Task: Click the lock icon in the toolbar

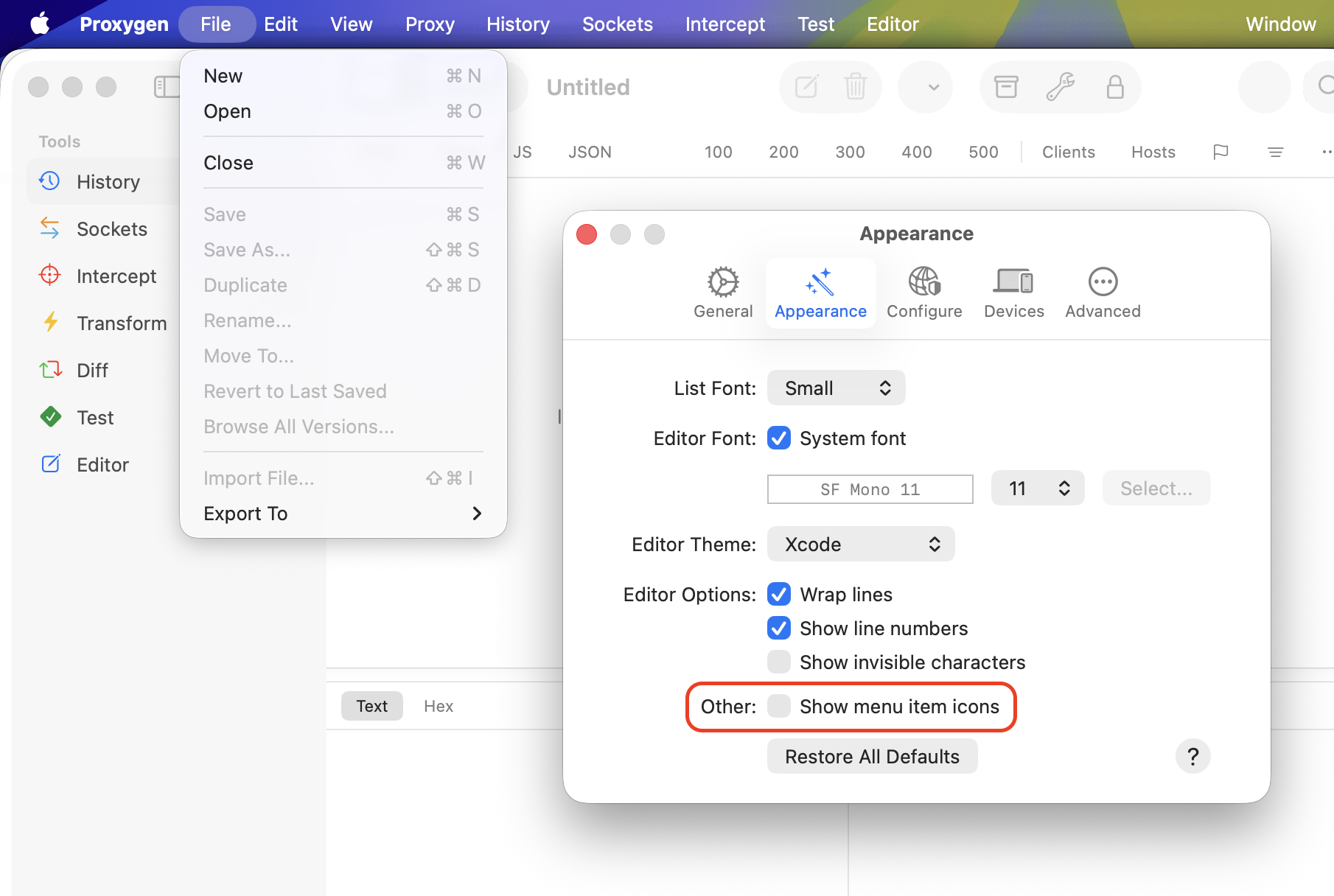Action: coord(1115,87)
